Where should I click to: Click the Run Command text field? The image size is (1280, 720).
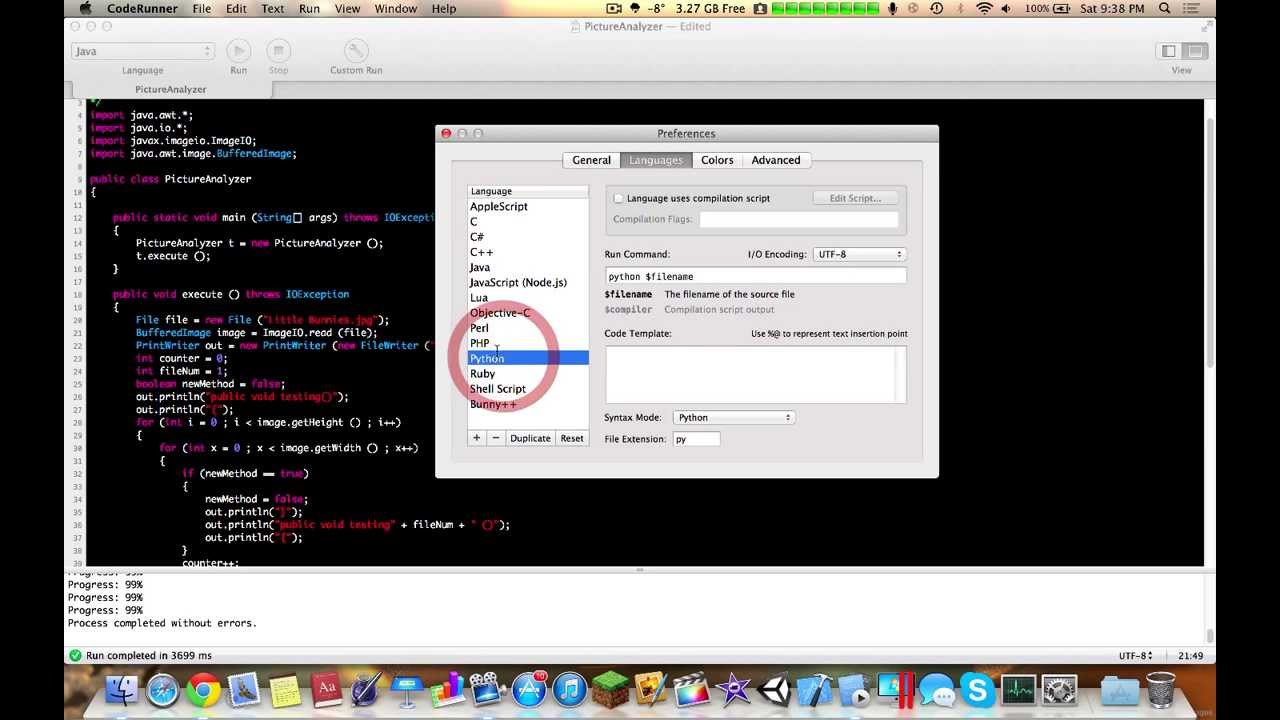click(x=756, y=276)
